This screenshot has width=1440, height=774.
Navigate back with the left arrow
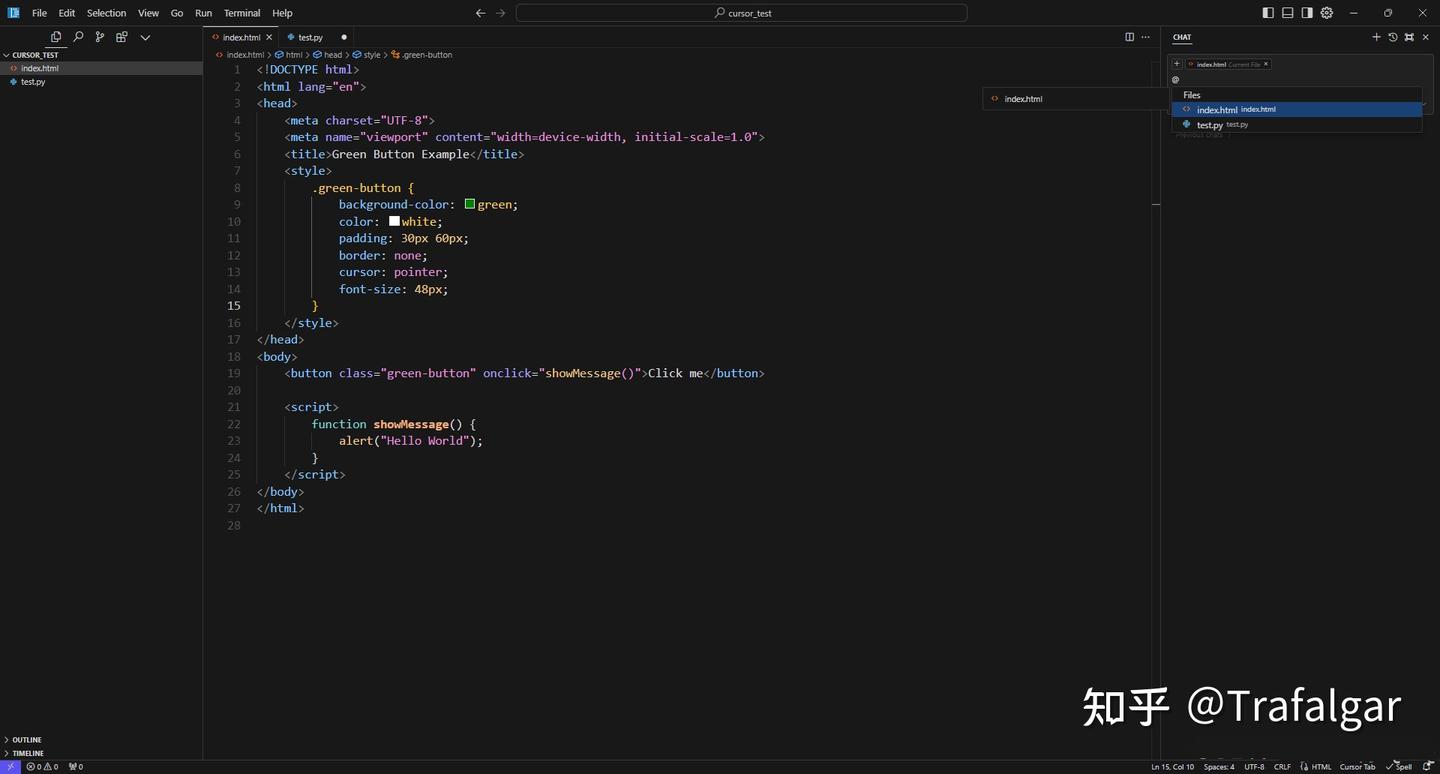(x=480, y=13)
